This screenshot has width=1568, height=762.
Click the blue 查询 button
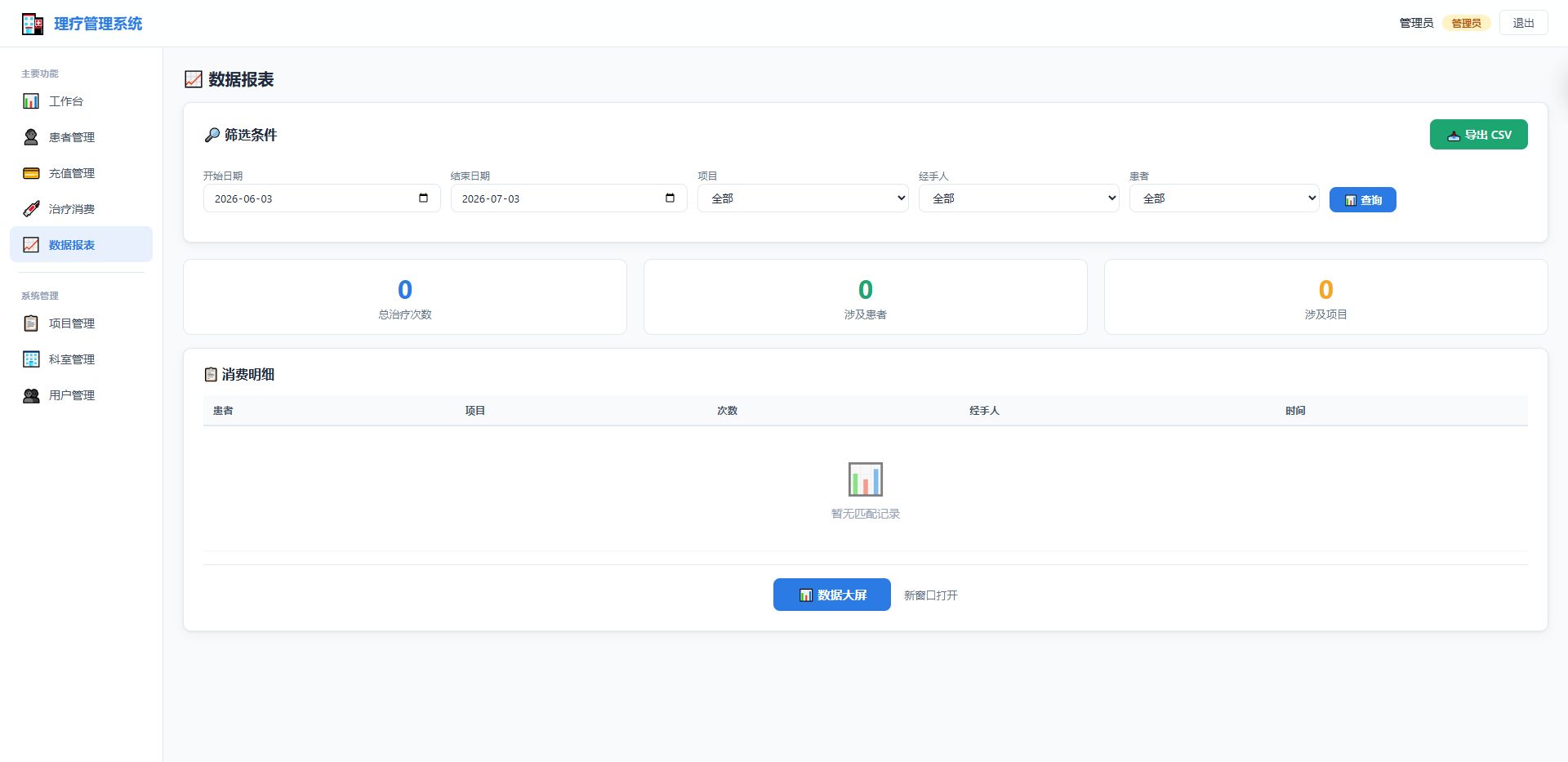click(x=1362, y=200)
